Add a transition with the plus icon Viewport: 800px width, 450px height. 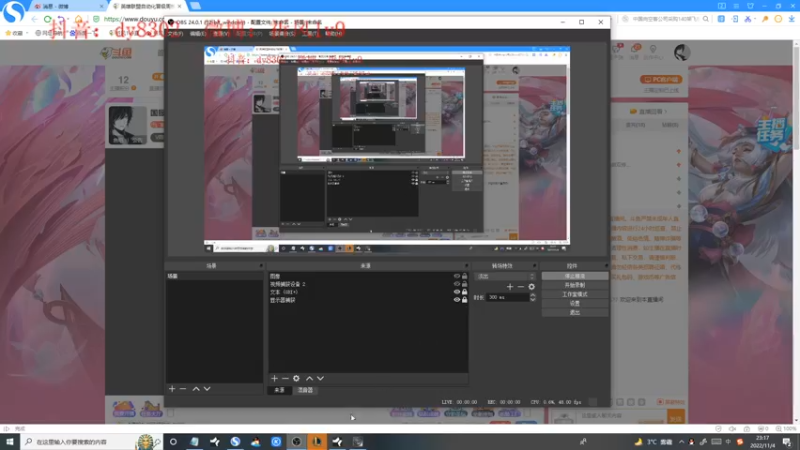click(x=510, y=287)
